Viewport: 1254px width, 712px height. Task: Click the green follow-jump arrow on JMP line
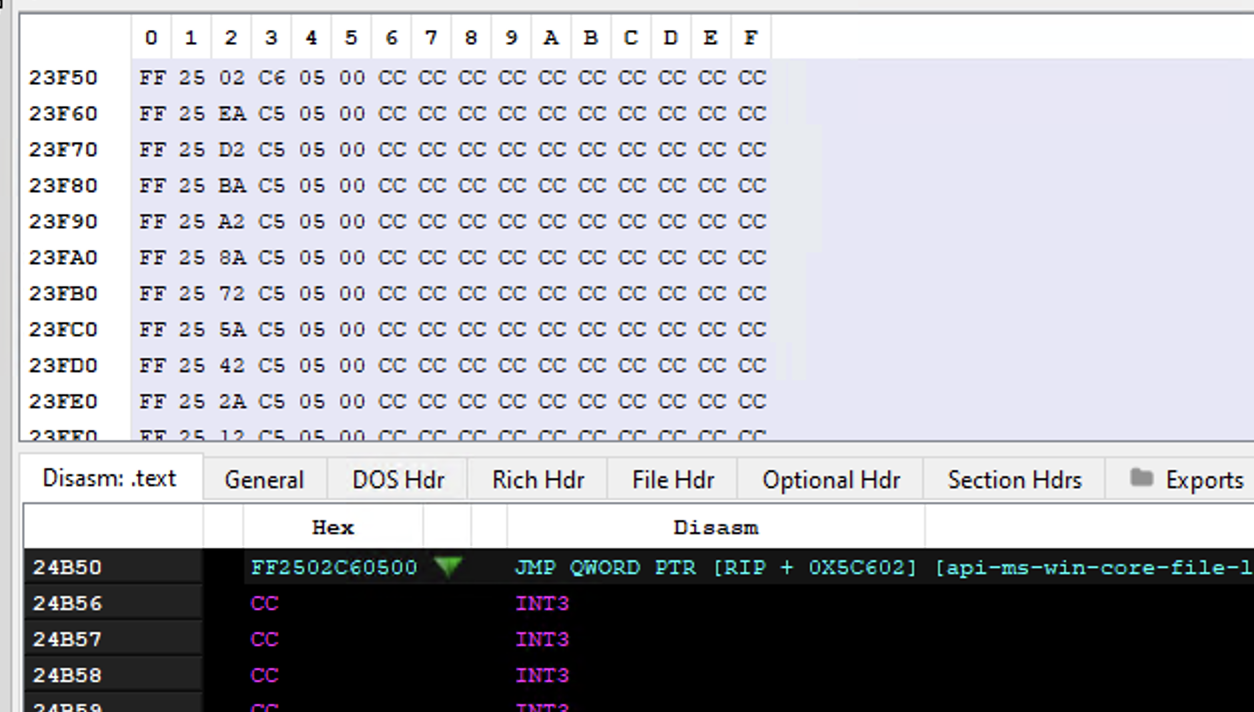pyautogui.click(x=449, y=566)
